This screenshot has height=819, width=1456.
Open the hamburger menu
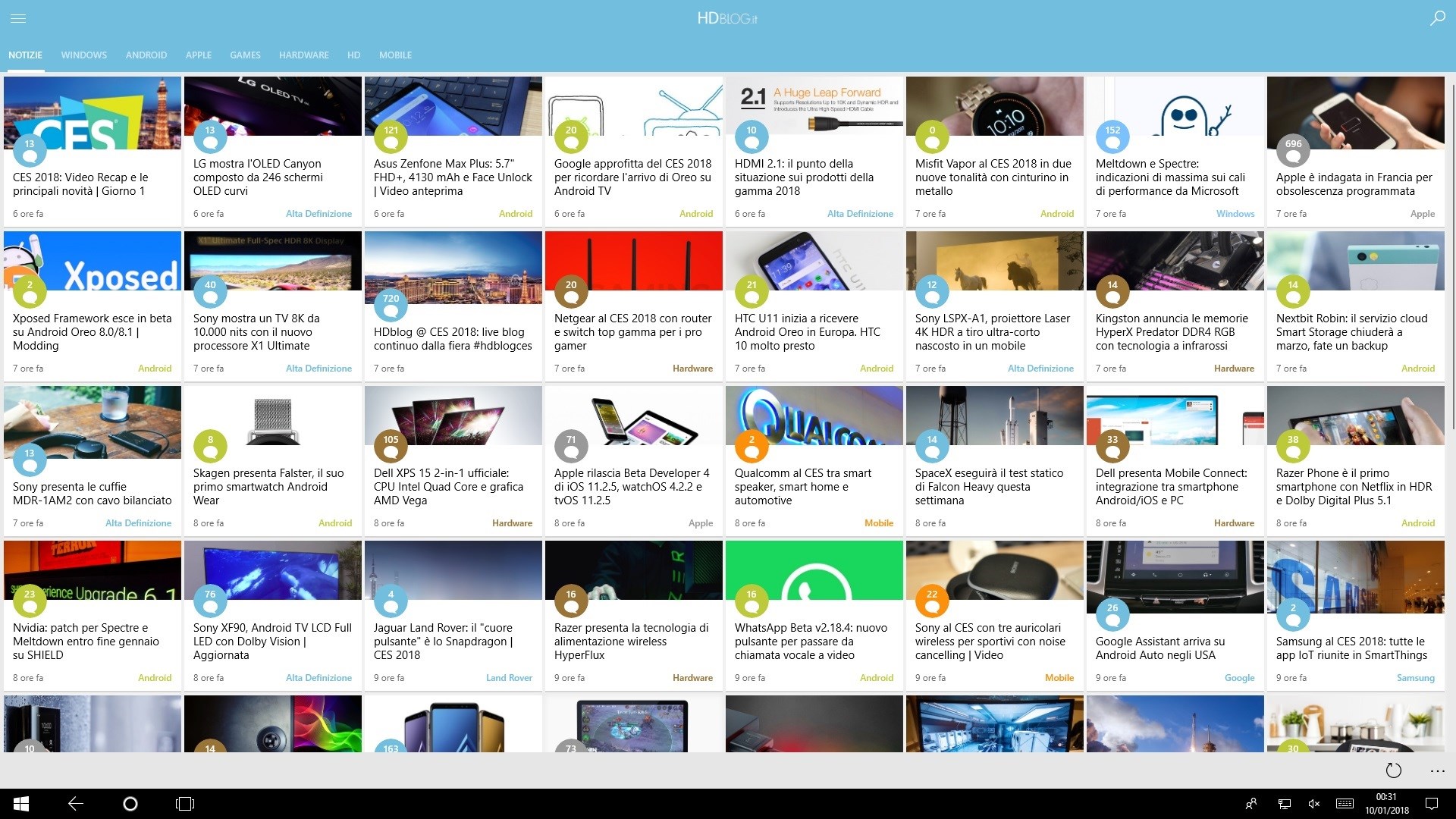coord(18,18)
